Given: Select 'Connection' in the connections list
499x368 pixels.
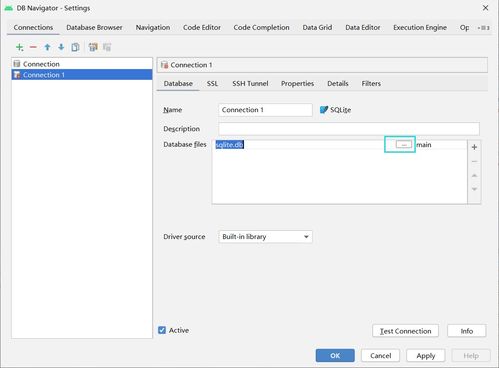Looking at the screenshot, I should click(82, 64).
